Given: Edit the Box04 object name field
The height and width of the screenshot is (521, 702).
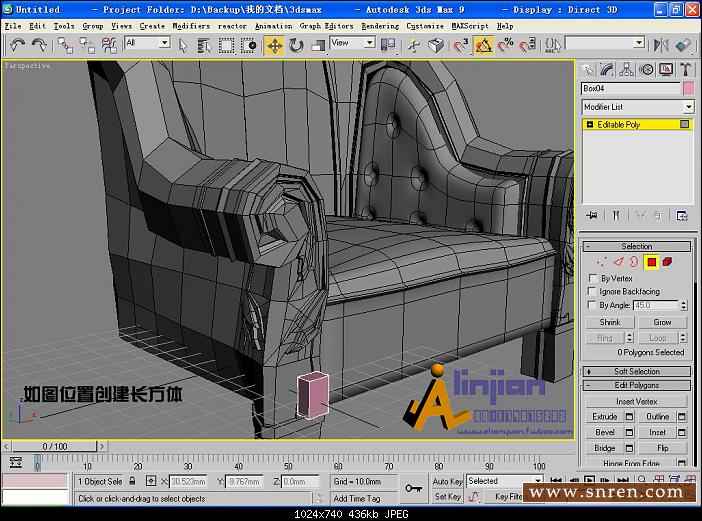Looking at the screenshot, I should 630,89.
